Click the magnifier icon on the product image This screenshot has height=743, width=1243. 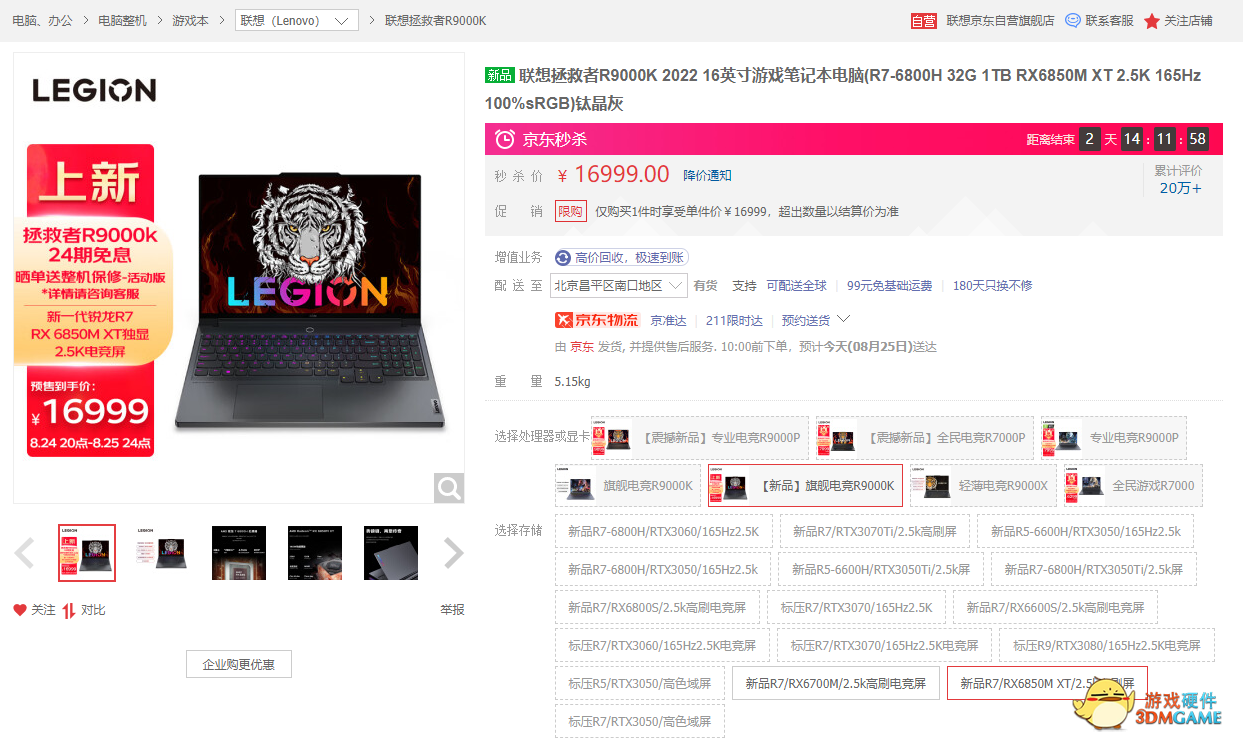448,487
